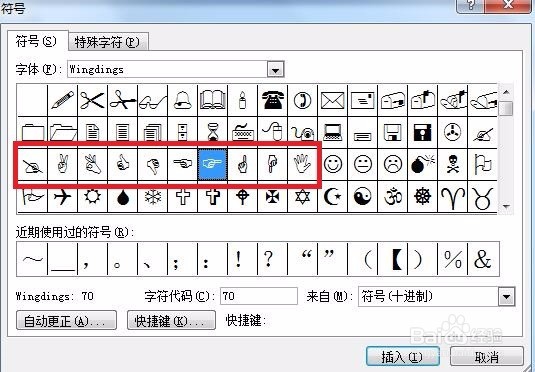Screen dimensions: 535x372
Task: Pick the victory hand symbol
Action: point(62,164)
